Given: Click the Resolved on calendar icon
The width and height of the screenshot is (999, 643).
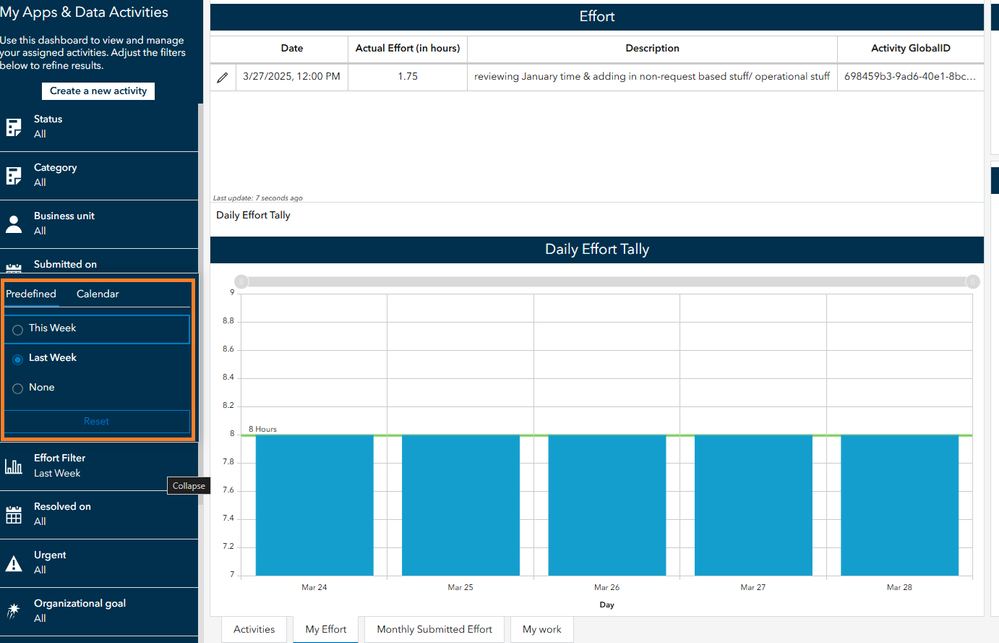Looking at the screenshot, I should (x=13, y=514).
